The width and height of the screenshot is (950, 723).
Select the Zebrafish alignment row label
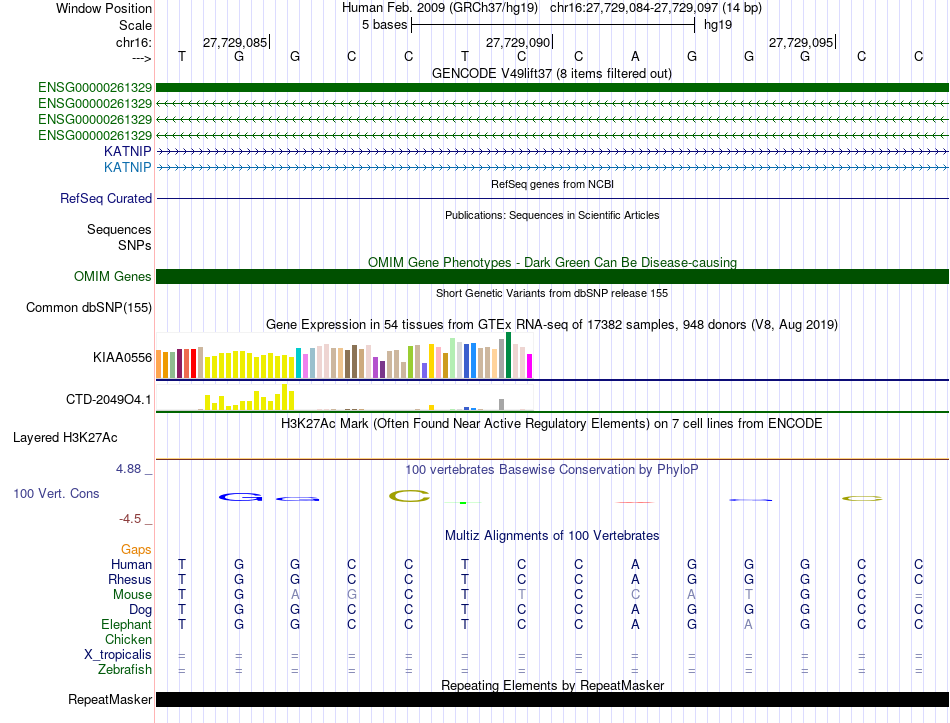123,669
